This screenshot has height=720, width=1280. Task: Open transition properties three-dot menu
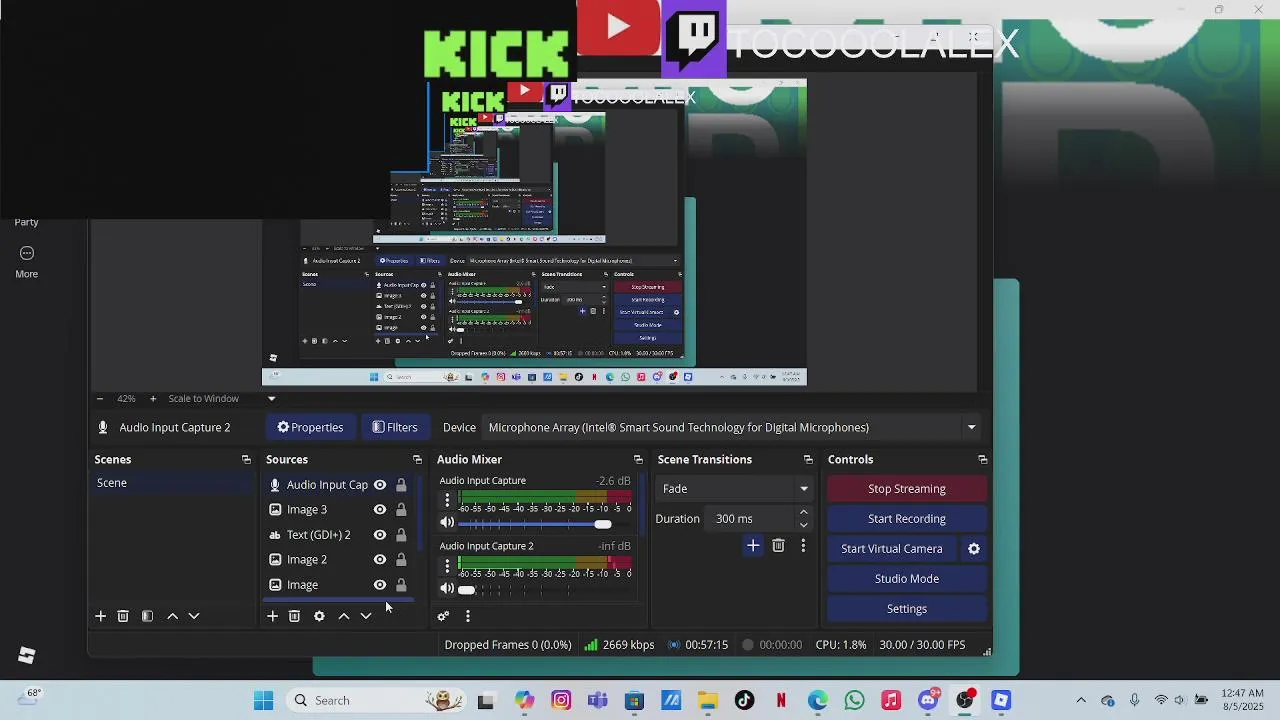click(x=802, y=545)
